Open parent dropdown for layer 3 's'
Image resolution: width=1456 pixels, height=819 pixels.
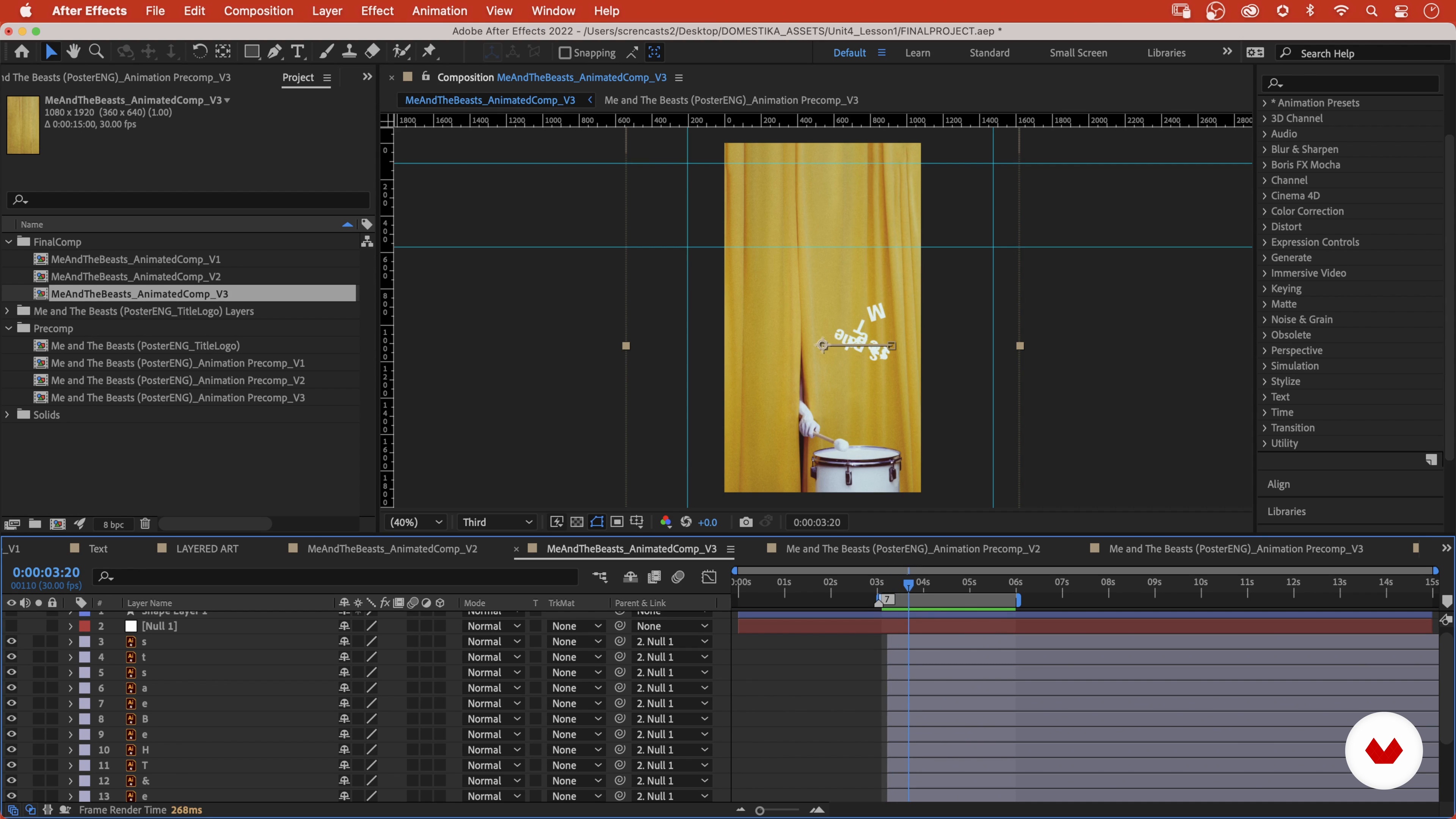click(672, 641)
